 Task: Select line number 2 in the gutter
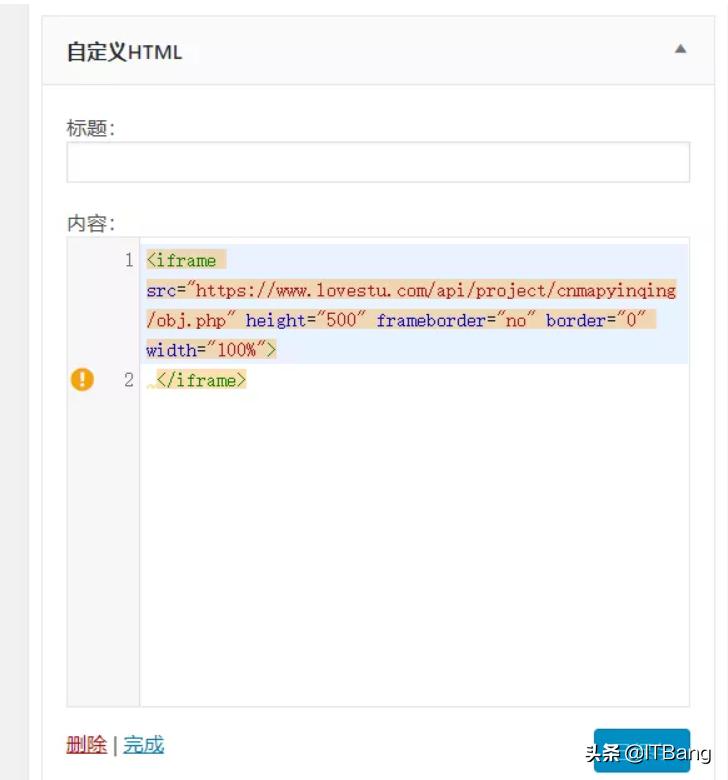click(x=129, y=380)
